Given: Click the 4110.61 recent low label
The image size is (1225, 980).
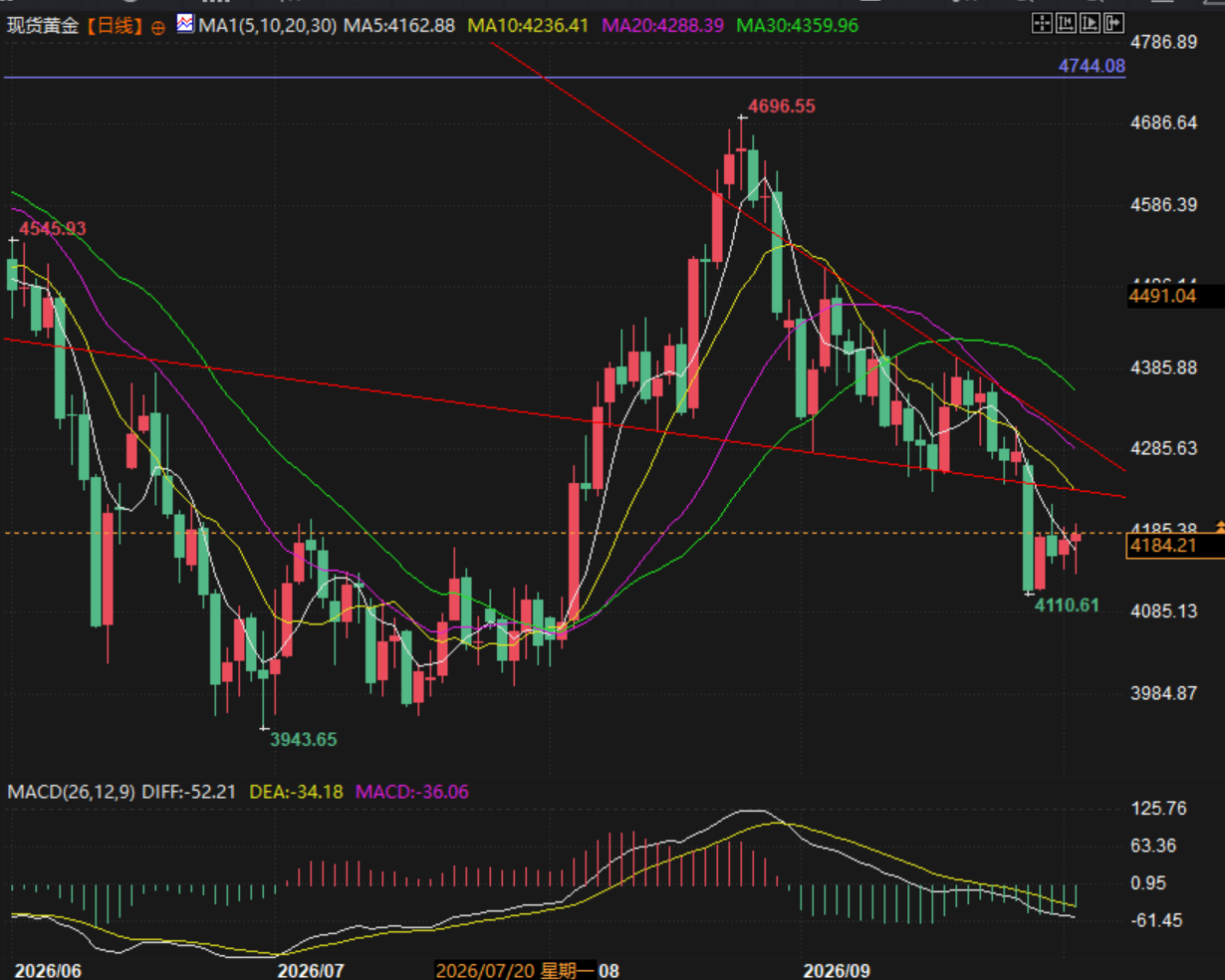Looking at the screenshot, I should 1067,605.
